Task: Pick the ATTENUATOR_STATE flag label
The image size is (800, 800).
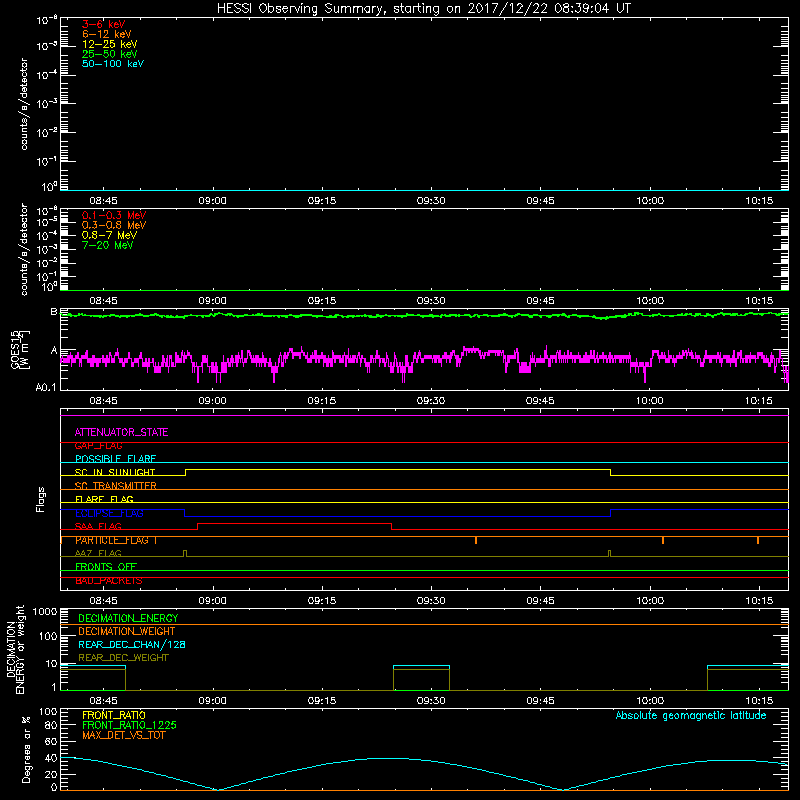Action: click(121, 432)
